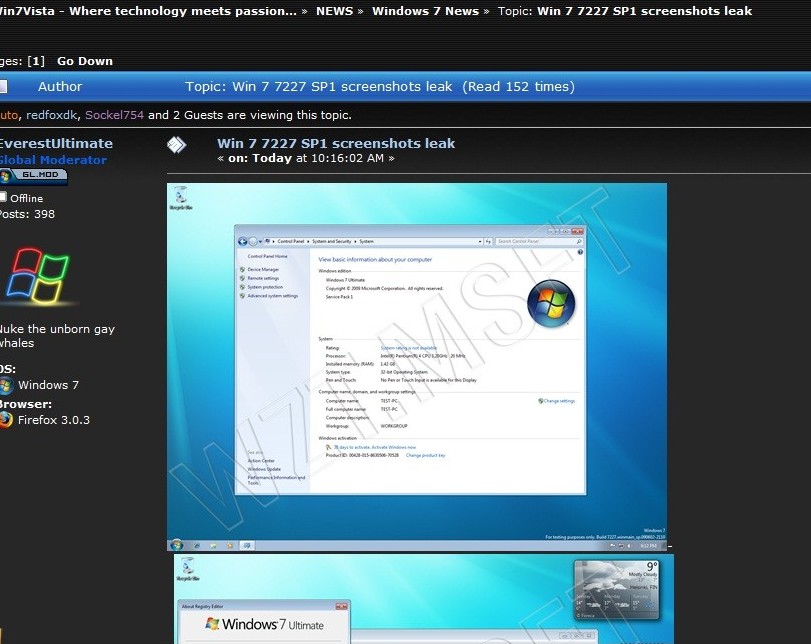View redfoxdk's profile

pos(52,115)
